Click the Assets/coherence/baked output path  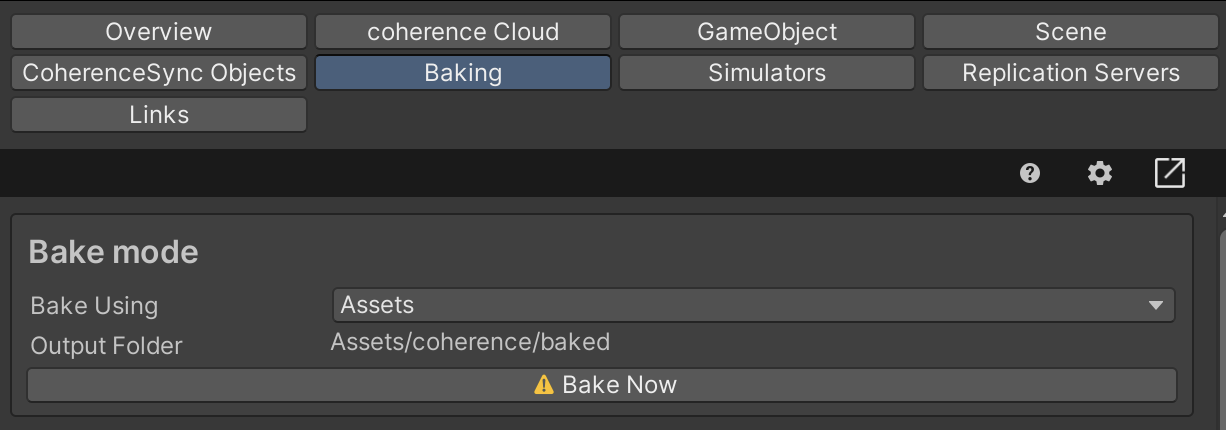[x=470, y=343]
